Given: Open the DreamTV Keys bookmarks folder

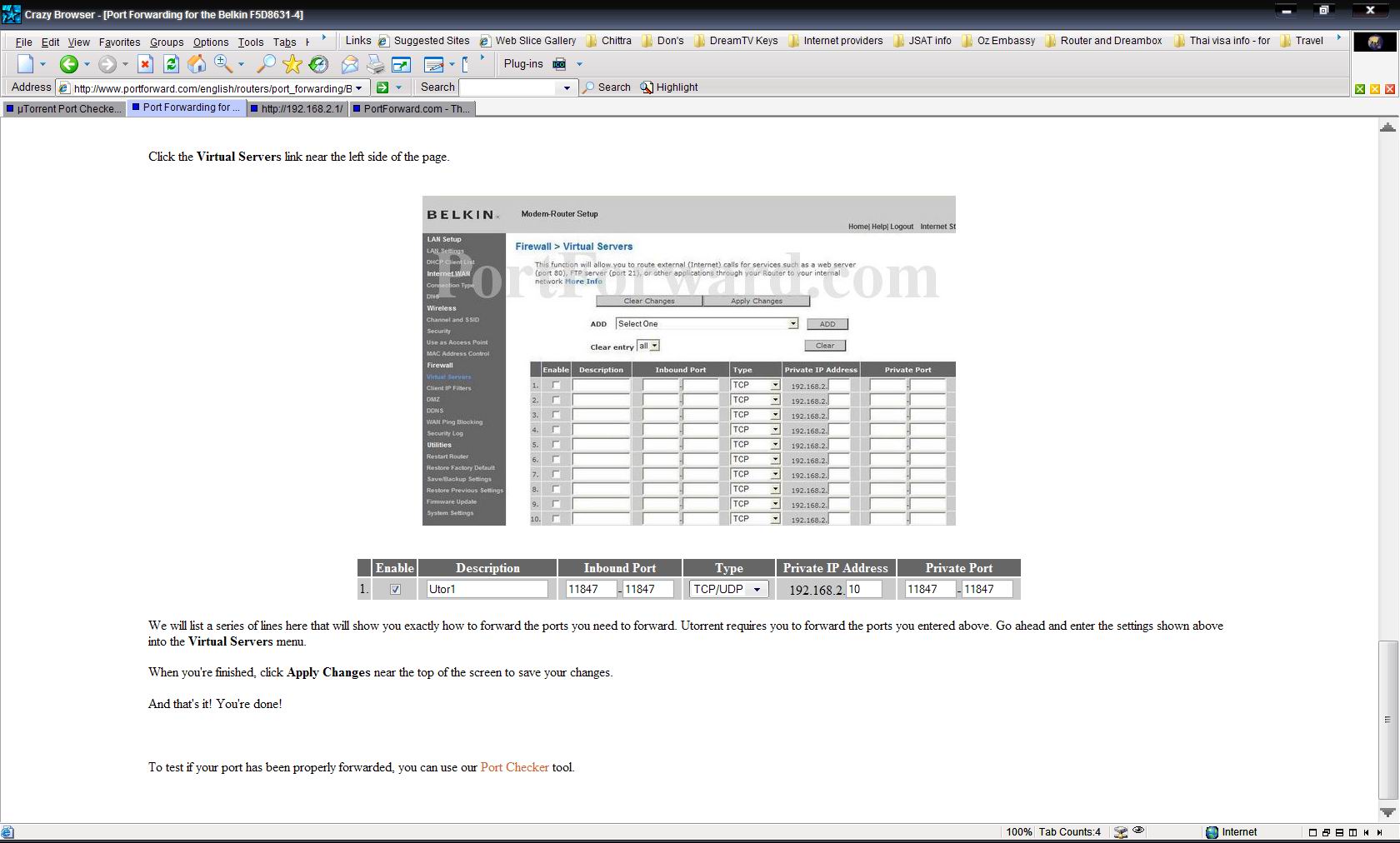Looking at the screenshot, I should click(x=736, y=40).
